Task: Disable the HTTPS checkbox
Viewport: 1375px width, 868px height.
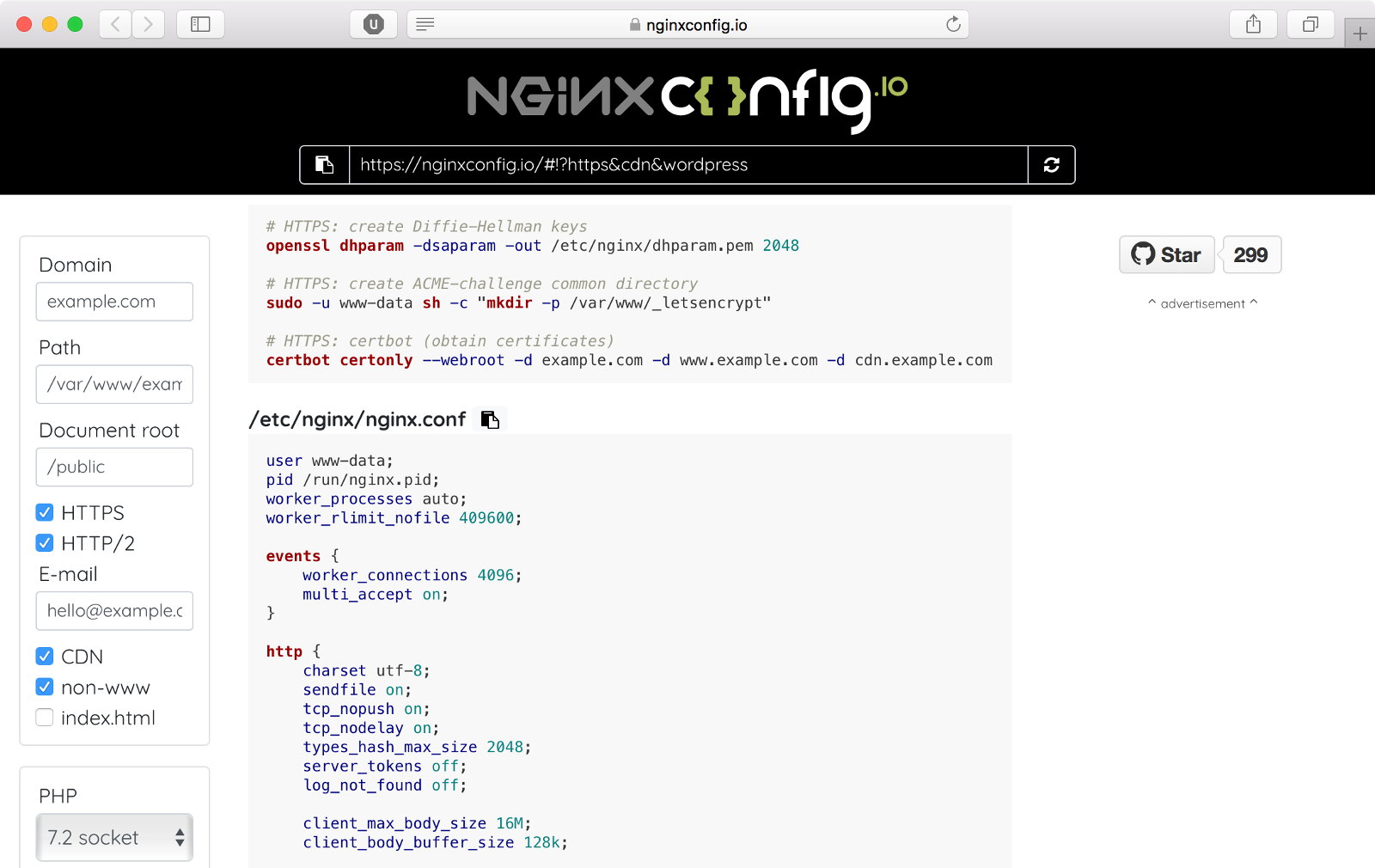Action: (45, 513)
